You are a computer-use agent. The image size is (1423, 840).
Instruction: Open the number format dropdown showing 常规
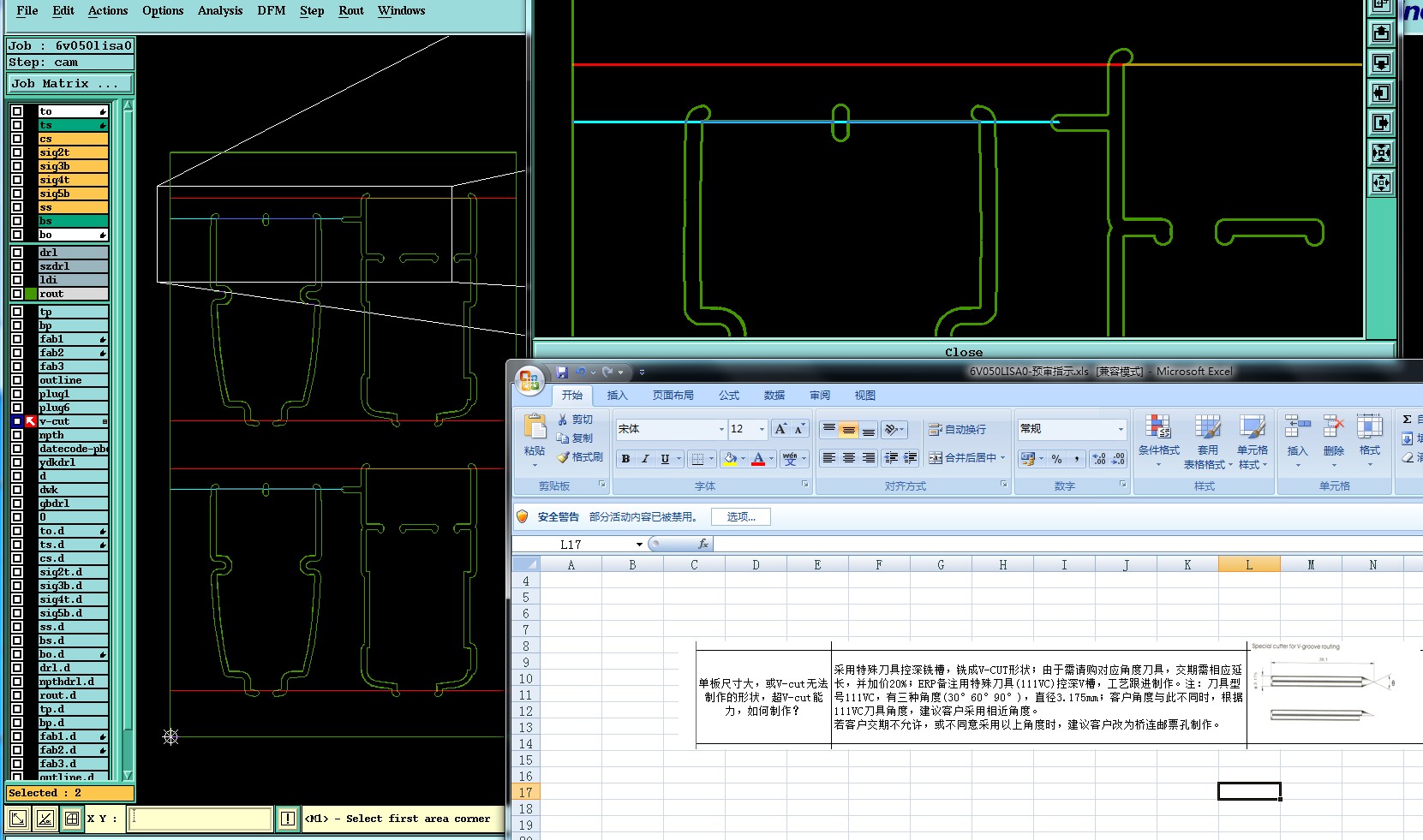tap(1120, 429)
